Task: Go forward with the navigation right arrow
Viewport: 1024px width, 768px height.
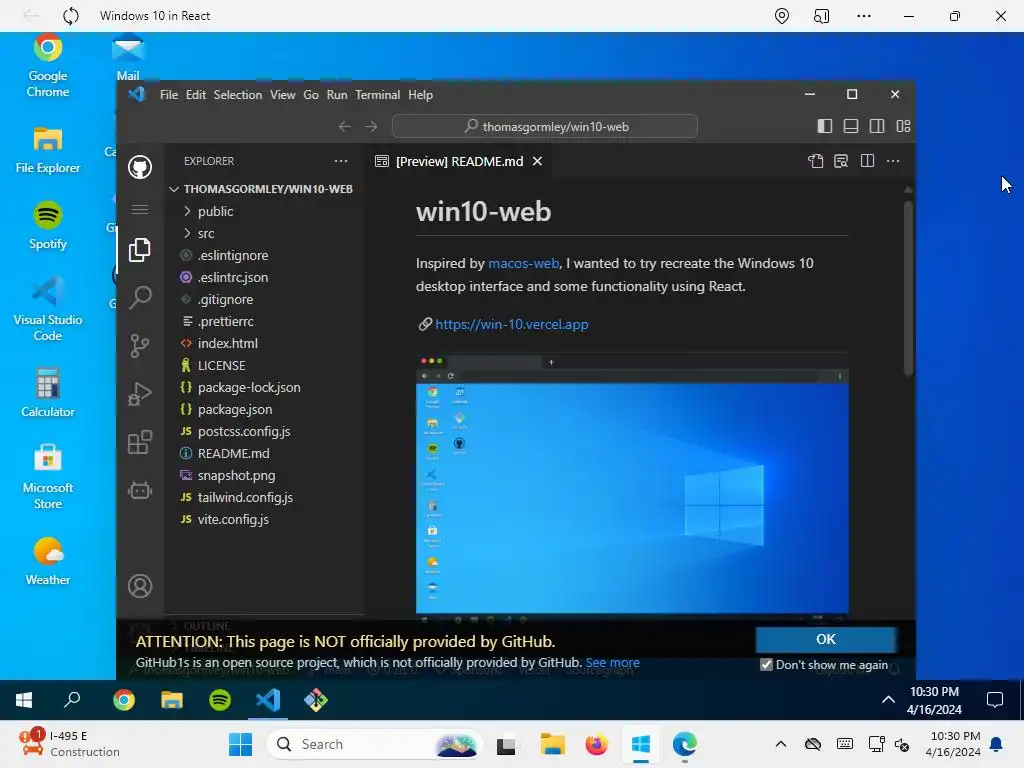Action: coord(371,126)
